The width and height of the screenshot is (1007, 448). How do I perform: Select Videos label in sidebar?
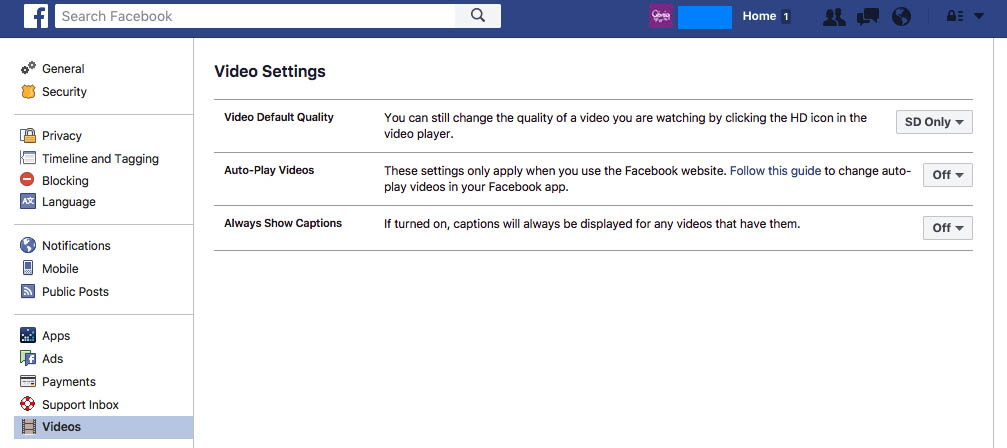pos(62,427)
